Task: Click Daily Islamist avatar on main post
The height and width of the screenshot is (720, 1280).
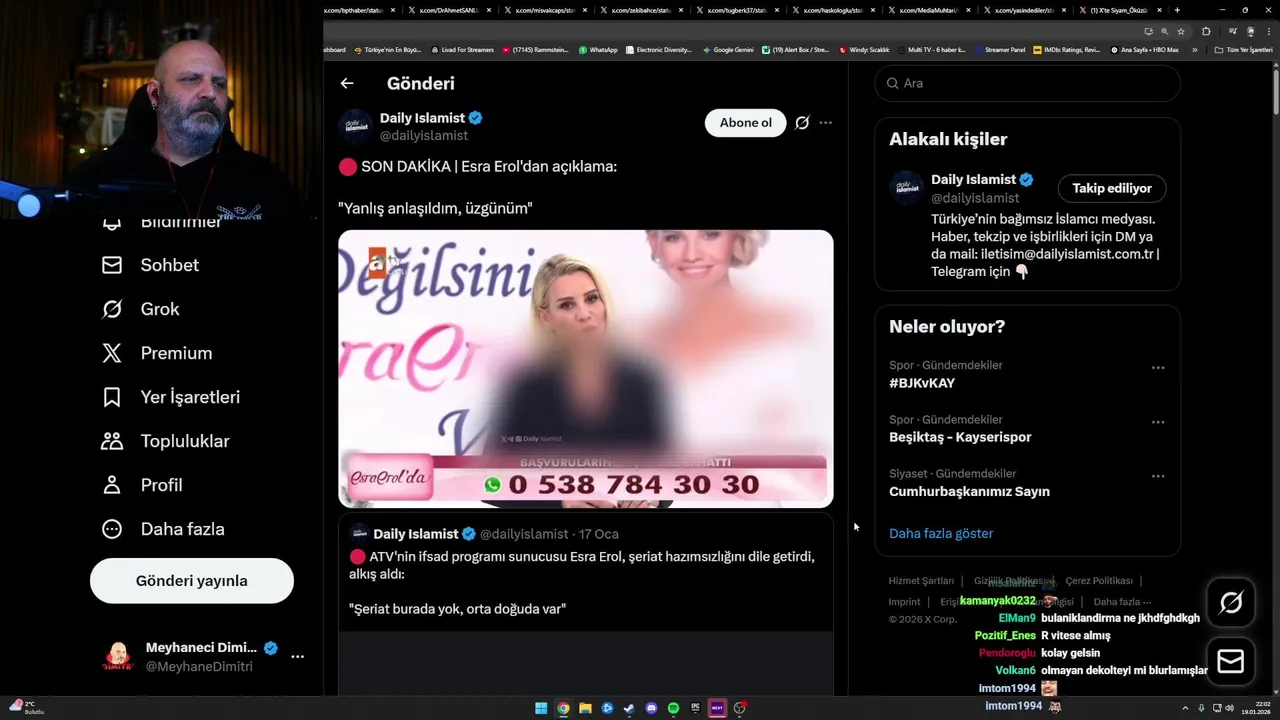Action: click(x=355, y=126)
